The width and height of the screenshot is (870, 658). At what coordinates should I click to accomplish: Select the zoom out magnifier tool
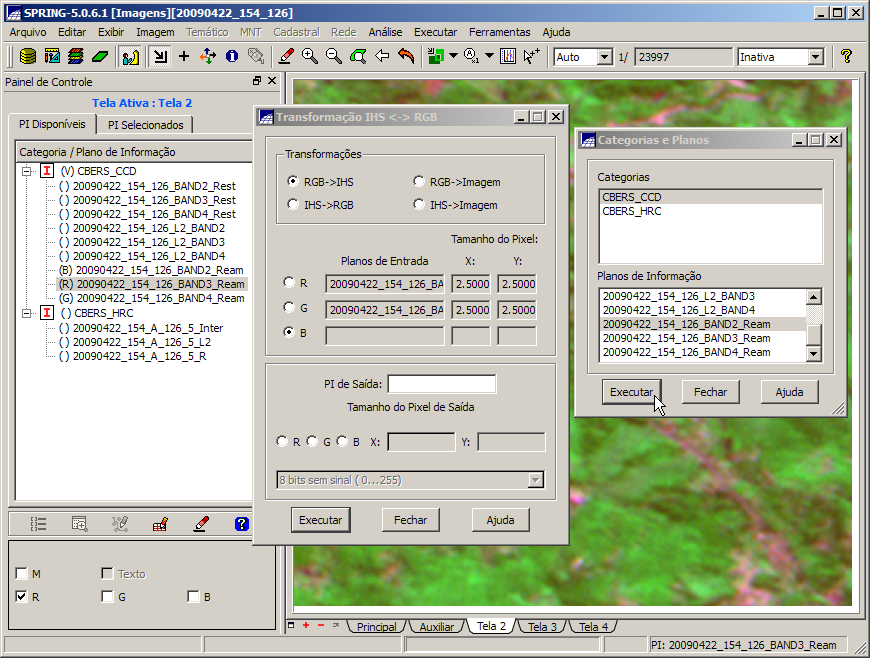pyautogui.click(x=334, y=57)
